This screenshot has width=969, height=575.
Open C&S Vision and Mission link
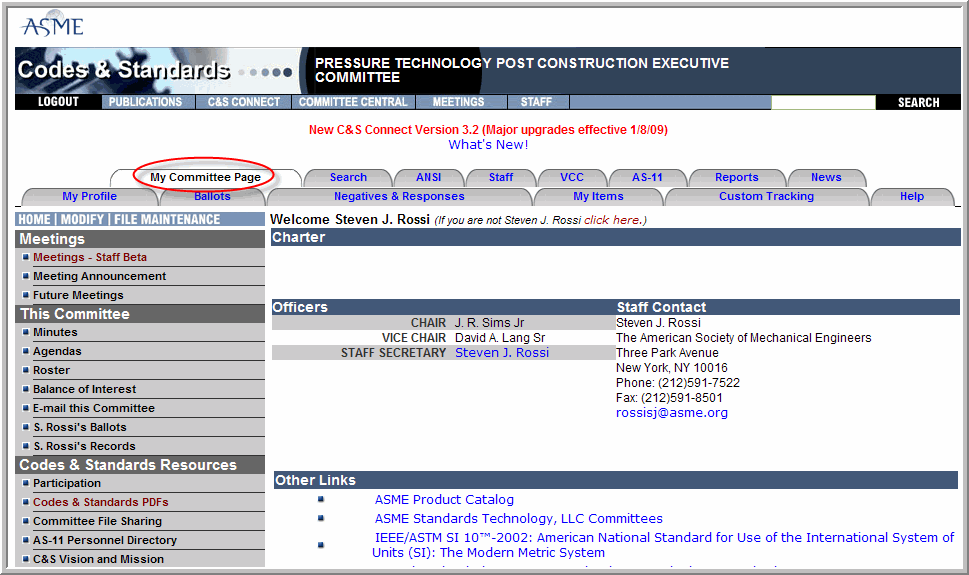pyautogui.click(x=99, y=560)
